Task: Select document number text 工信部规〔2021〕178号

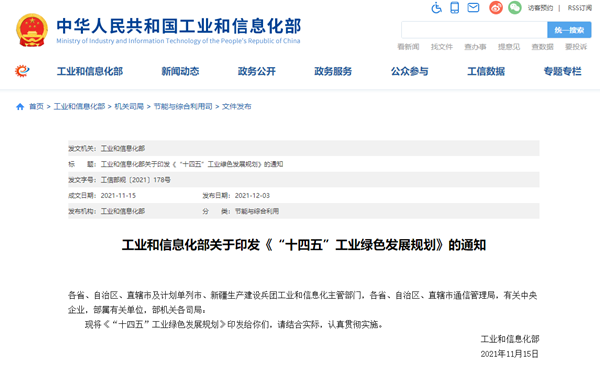Action: pos(135,180)
